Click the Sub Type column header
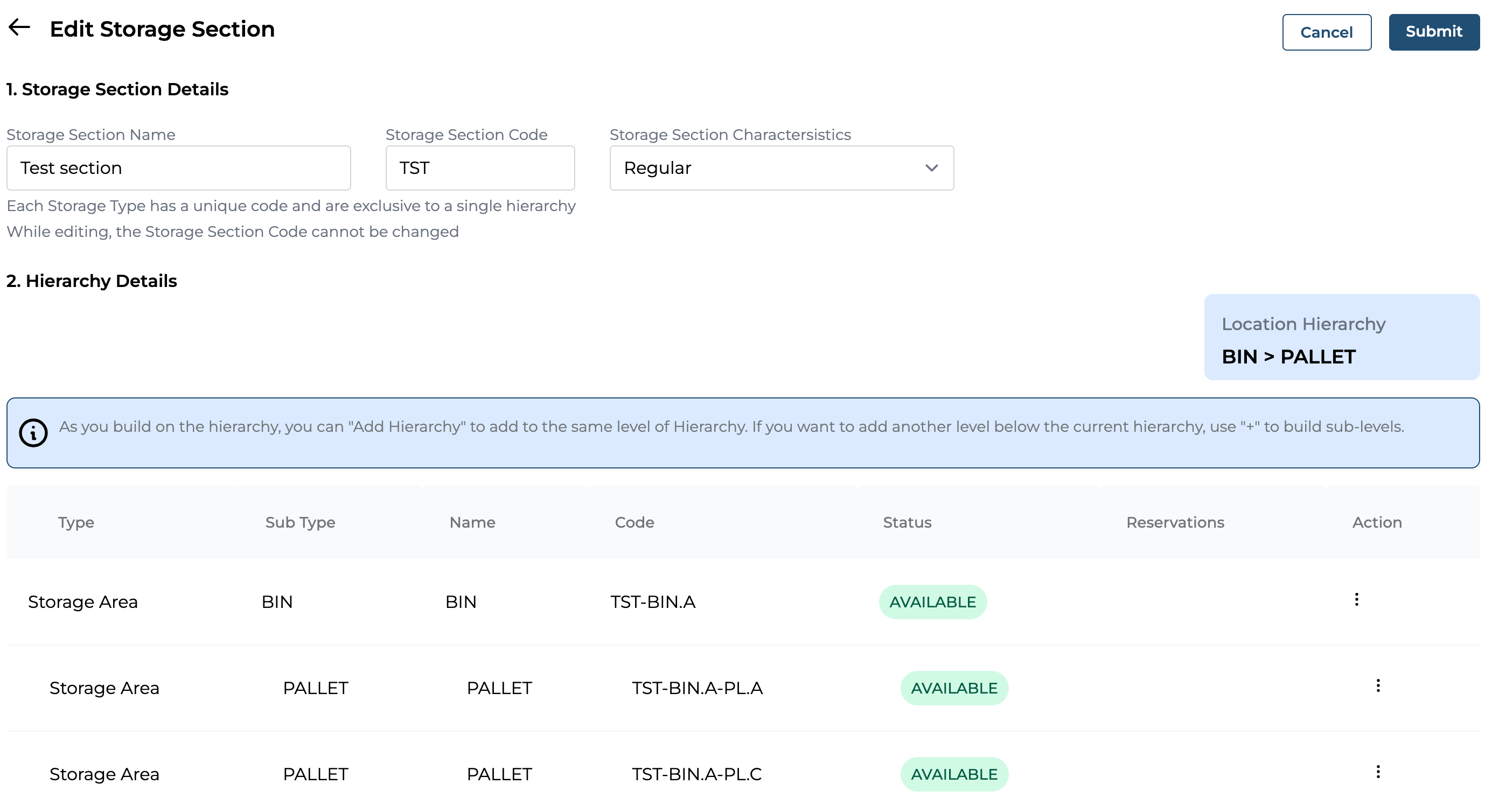 pyautogui.click(x=300, y=522)
